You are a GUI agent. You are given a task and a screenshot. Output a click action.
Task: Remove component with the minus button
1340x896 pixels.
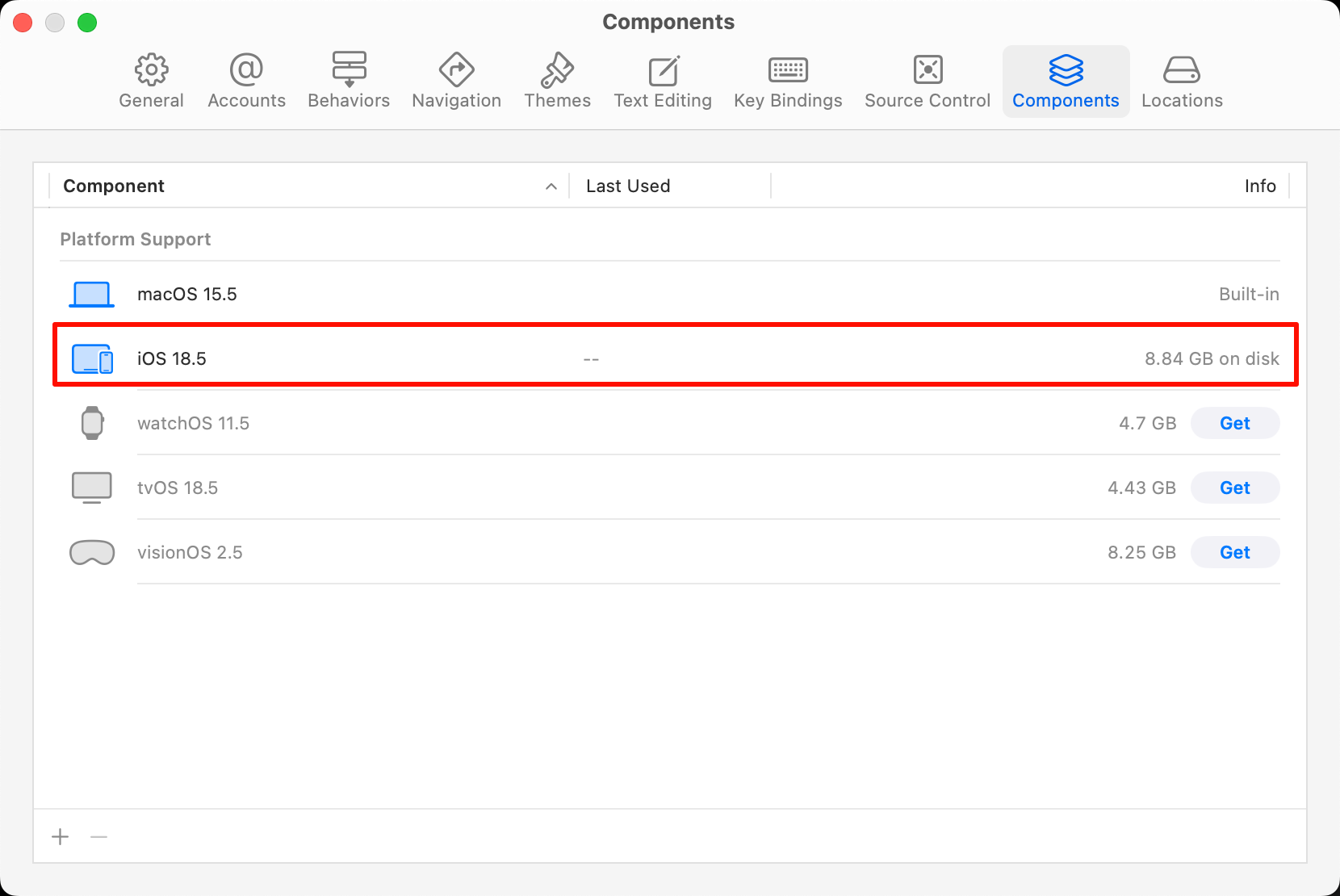coord(99,837)
